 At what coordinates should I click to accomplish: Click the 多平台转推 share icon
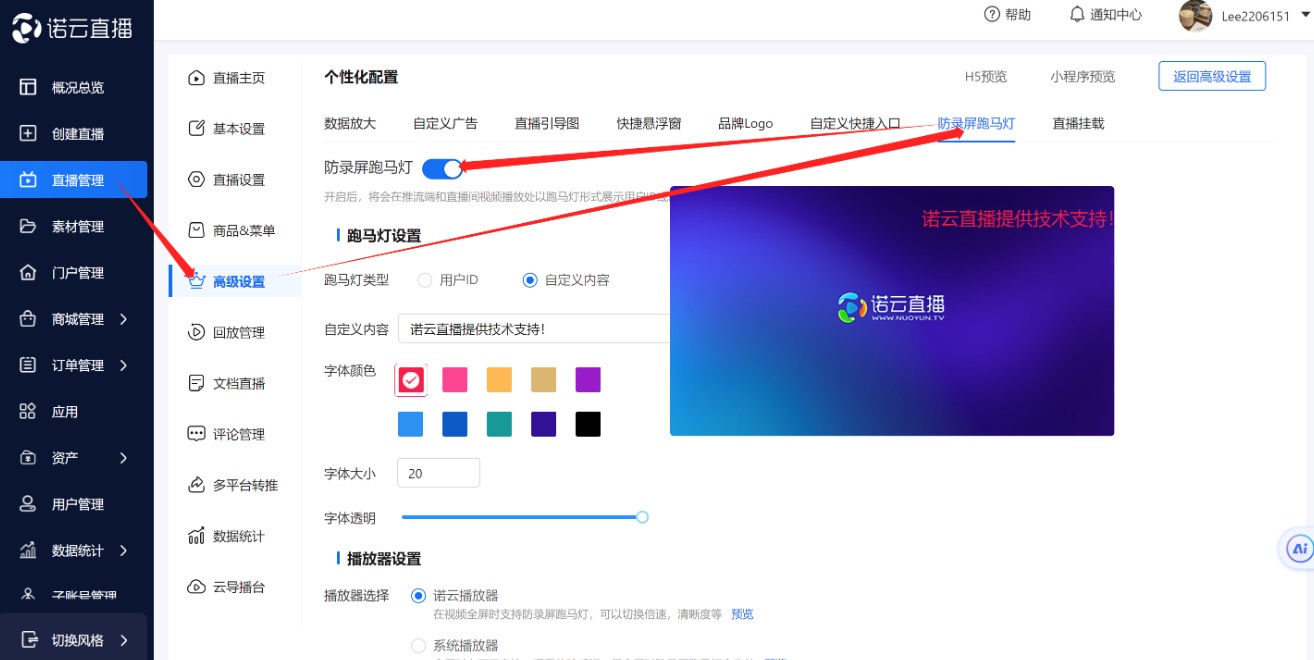click(x=196, y=485)
